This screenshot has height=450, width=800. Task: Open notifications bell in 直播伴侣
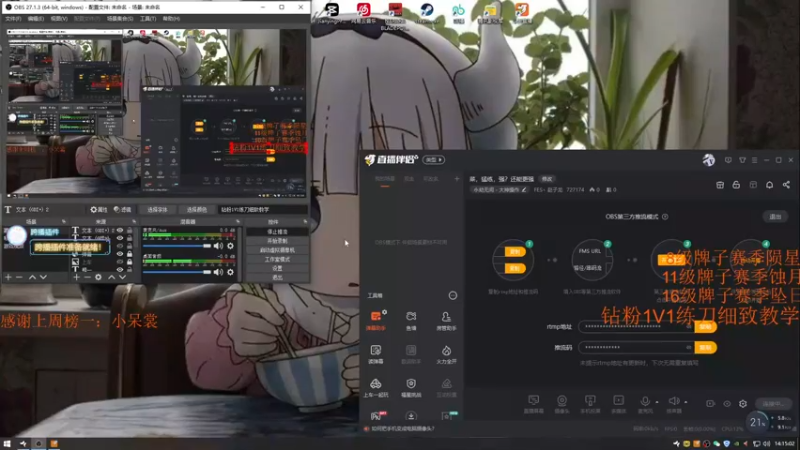click(x=769, y=185)
